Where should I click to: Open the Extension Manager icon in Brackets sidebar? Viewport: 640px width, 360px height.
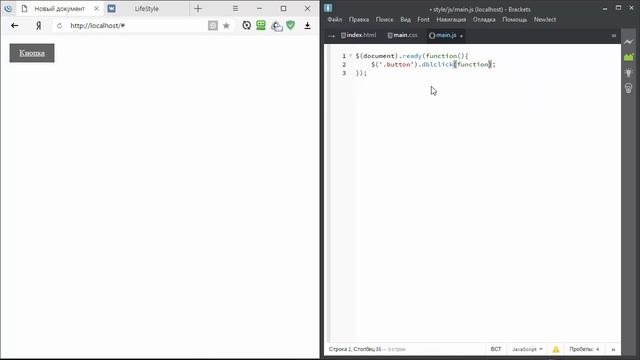tap(629, 57)
